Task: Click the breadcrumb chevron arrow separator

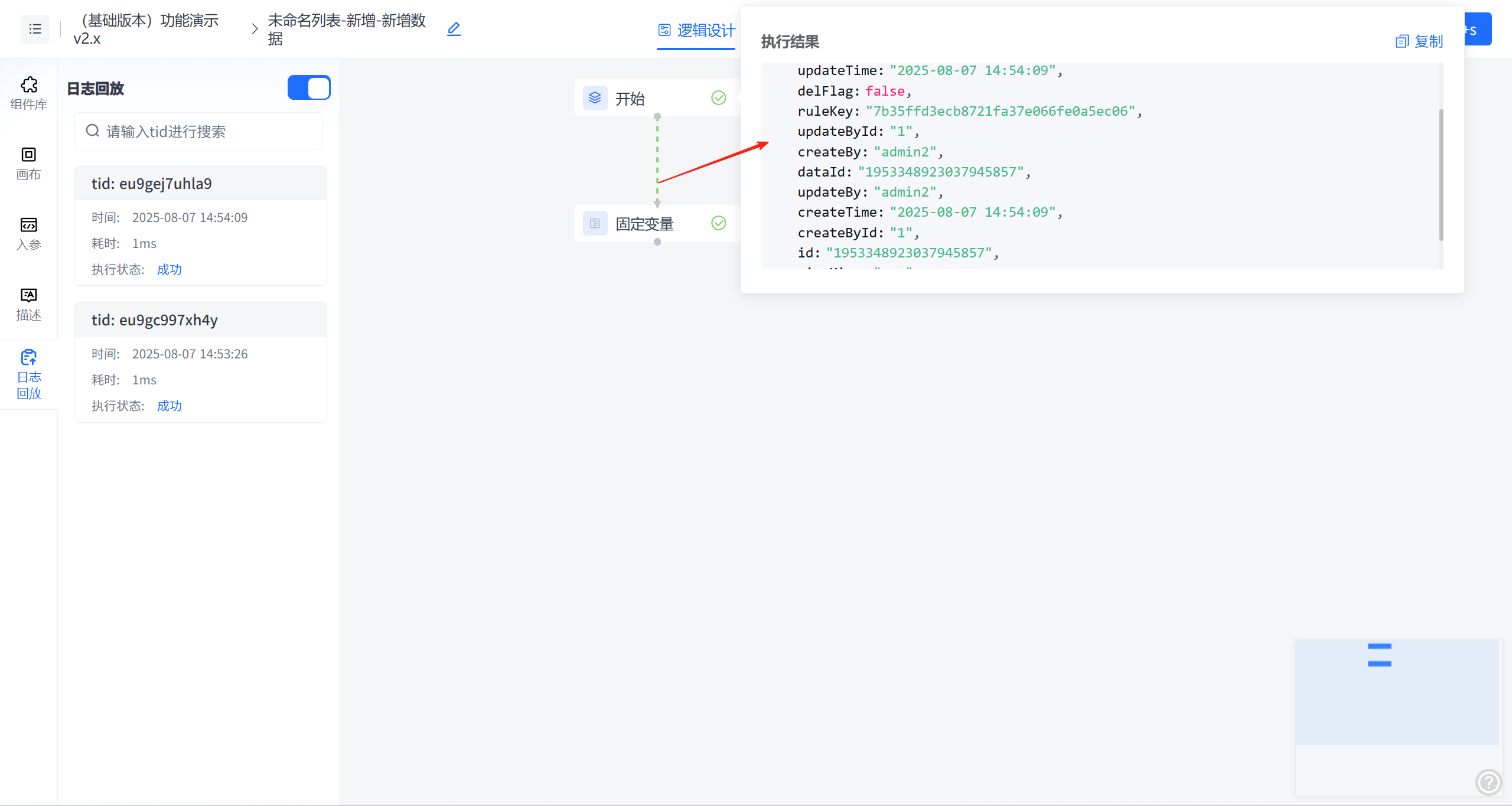Action: [x=255, y=29]
